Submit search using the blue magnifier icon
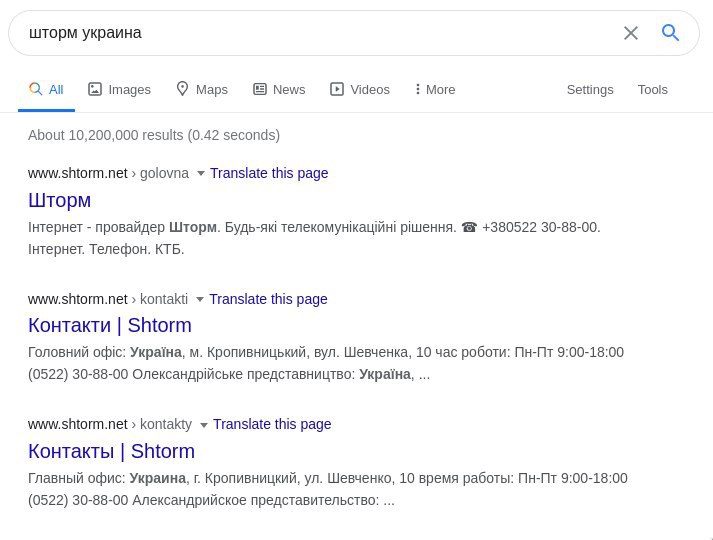Viewport: 713px width, 540px height. coord(670,33)
